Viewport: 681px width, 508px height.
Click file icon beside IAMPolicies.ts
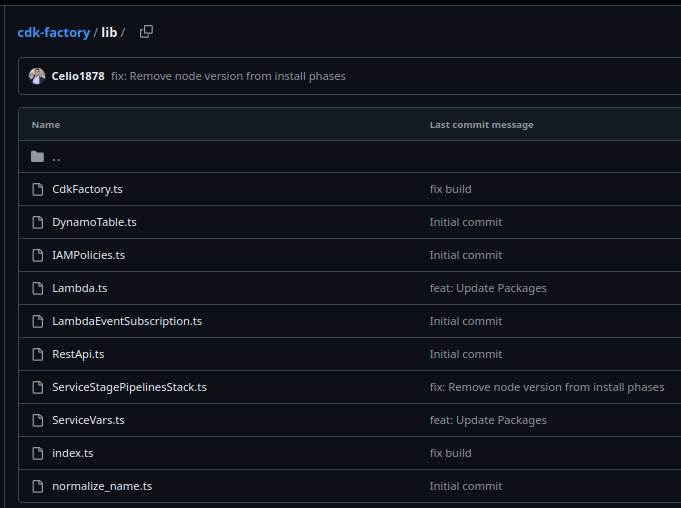tap(38, 255)
